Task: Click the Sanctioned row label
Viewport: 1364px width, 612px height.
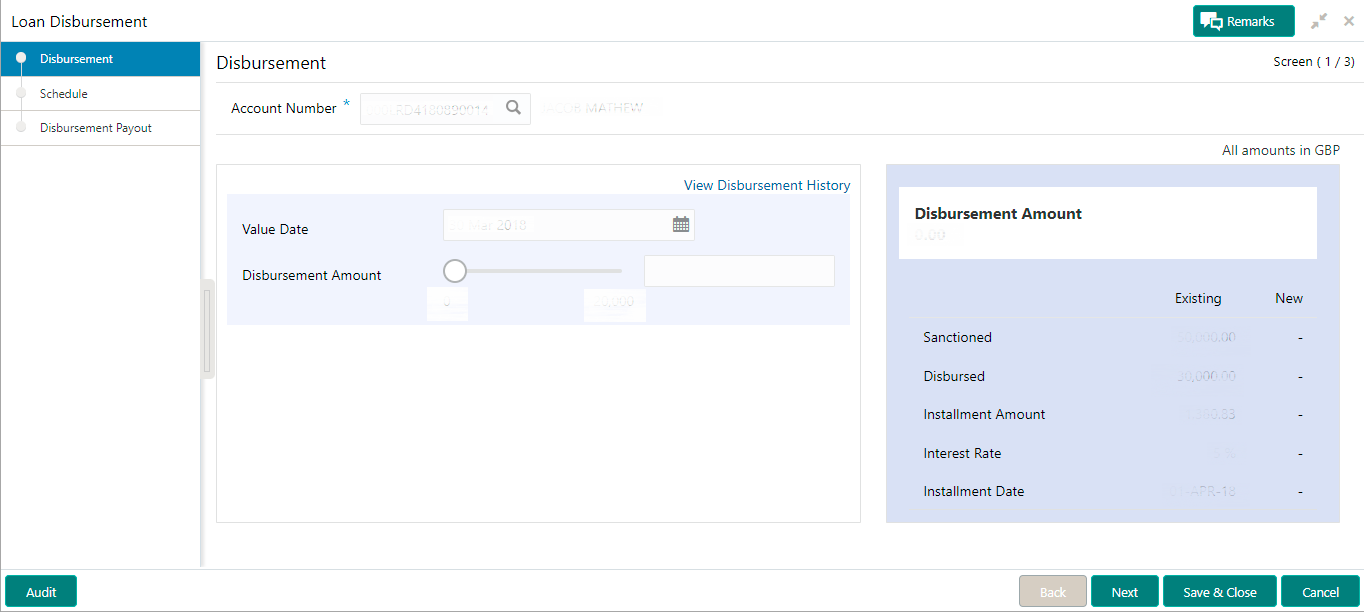Action: 958,337
